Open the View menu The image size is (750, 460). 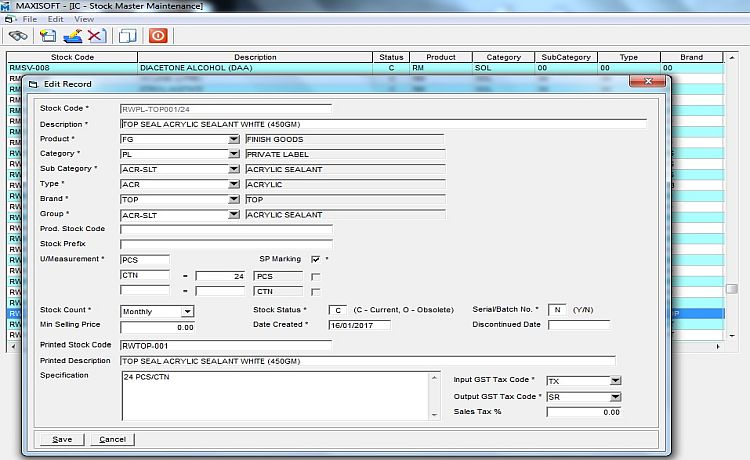tap(85, 19)
